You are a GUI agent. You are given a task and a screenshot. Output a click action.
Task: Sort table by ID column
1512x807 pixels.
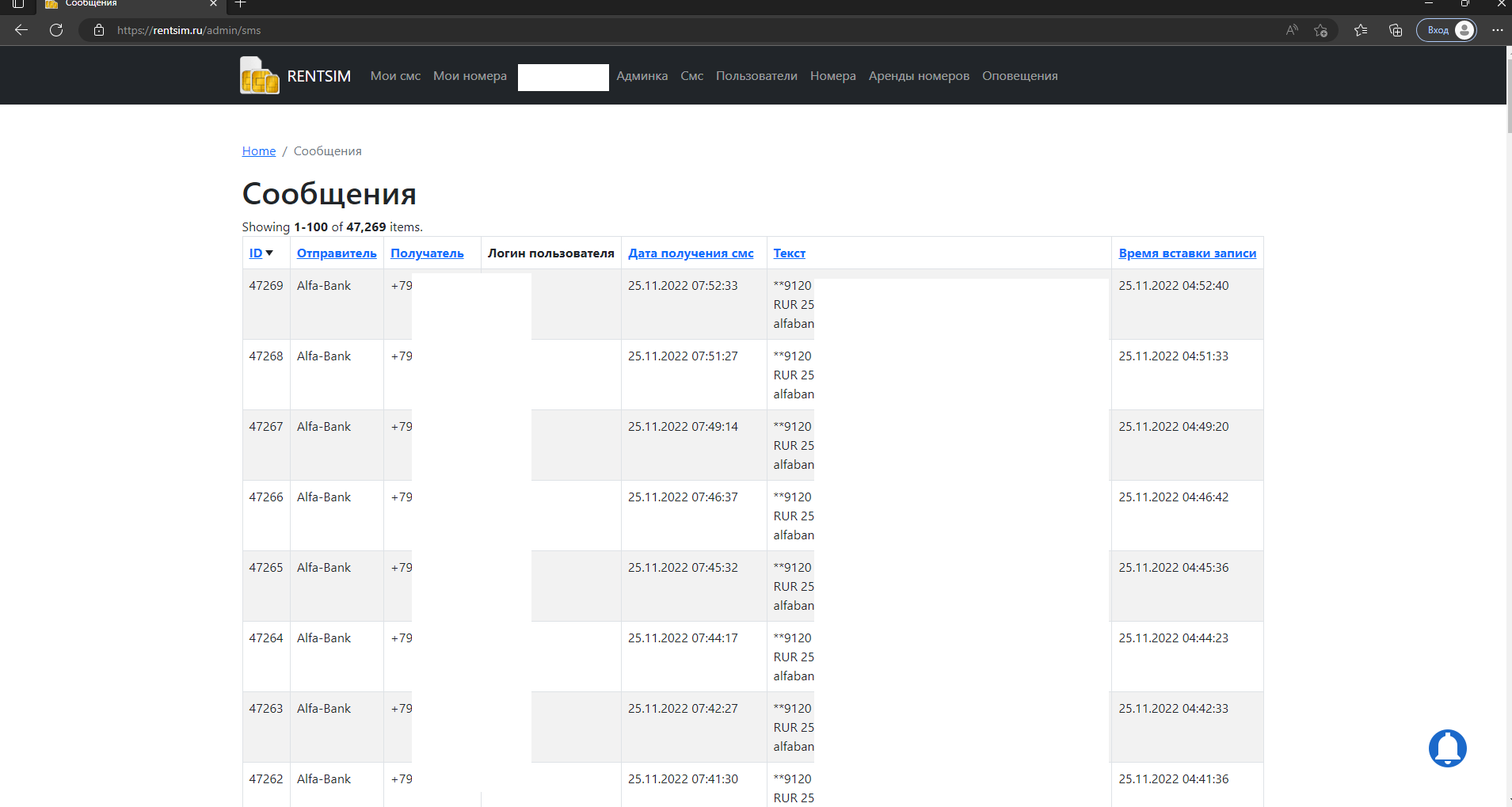tap(256, 253)
